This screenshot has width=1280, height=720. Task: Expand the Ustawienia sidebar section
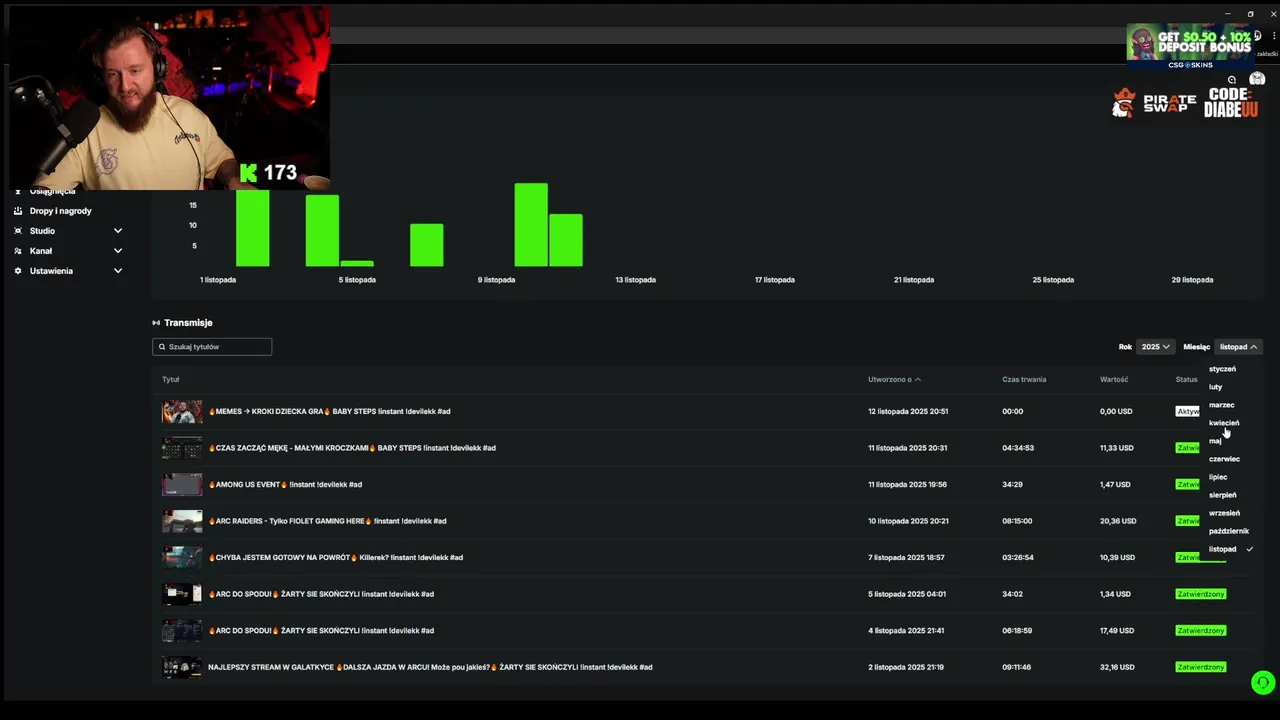tap(117, 271)
